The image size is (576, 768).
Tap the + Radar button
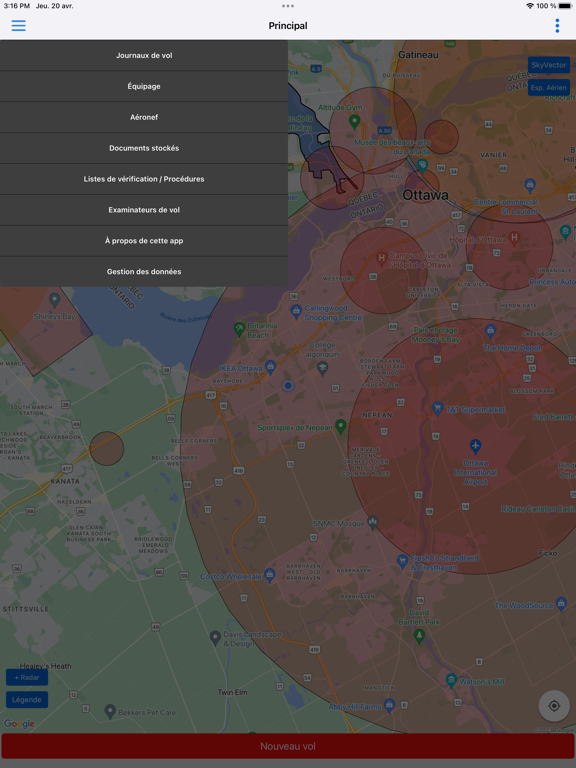tap(27, 677)
